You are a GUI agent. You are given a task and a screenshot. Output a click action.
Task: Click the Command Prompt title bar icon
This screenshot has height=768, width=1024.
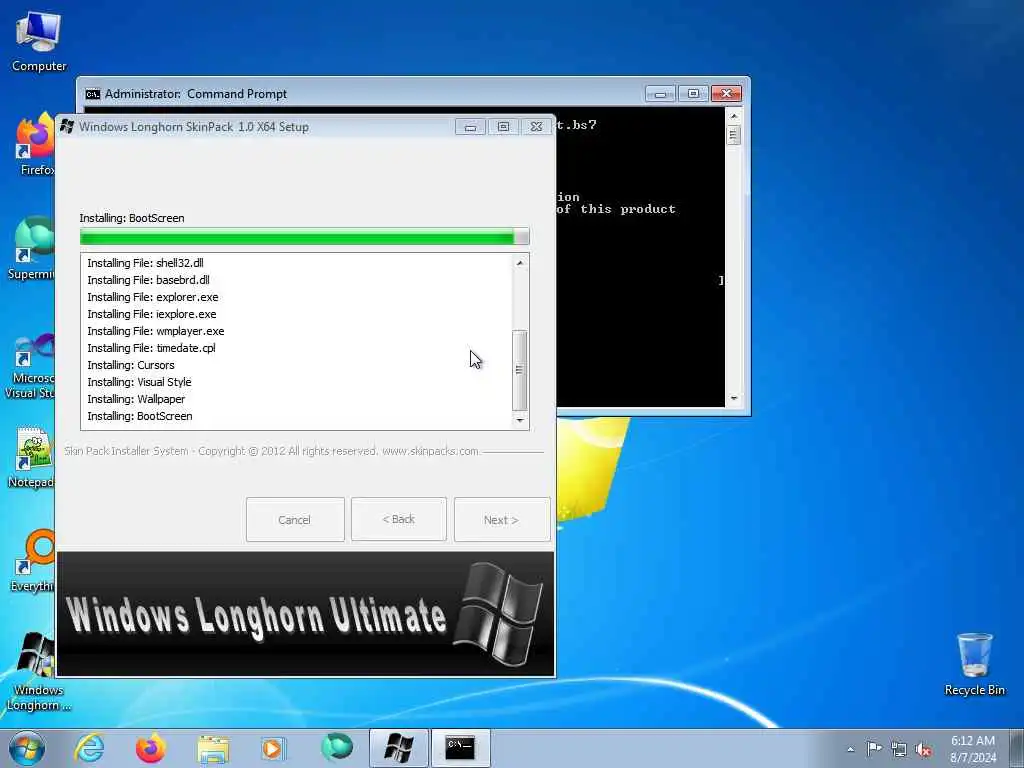pos(93,94)
